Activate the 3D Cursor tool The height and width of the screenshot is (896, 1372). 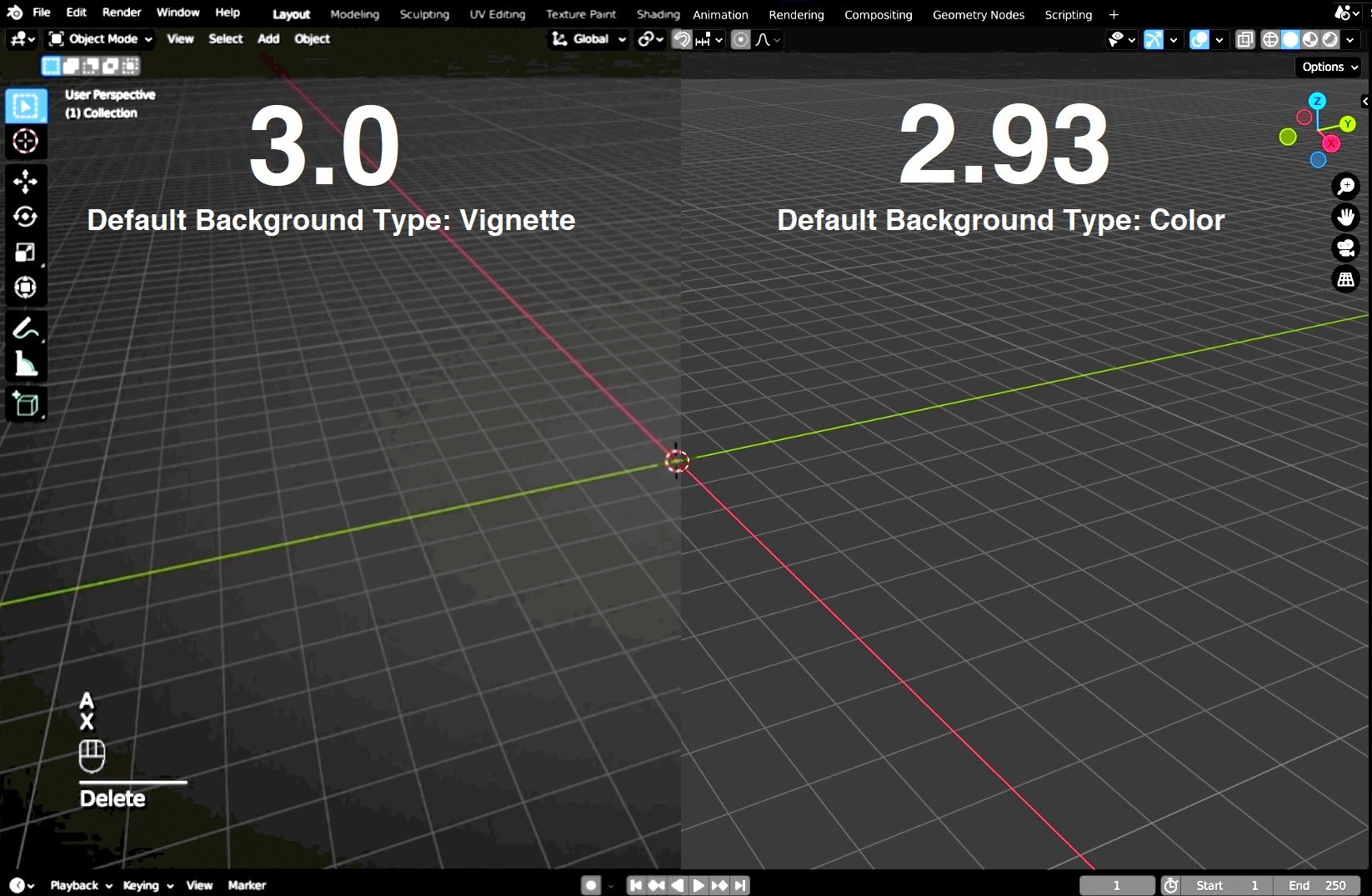25,142
